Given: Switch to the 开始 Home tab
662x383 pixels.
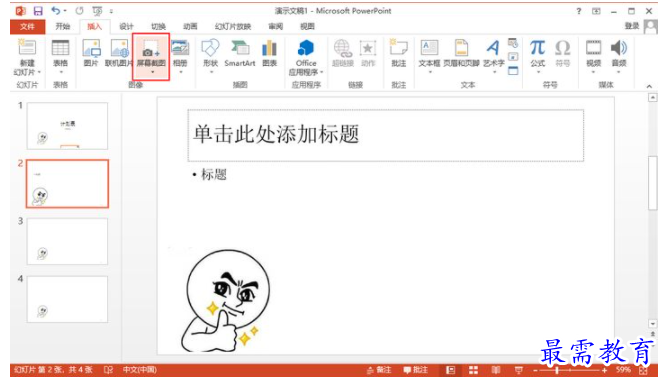Looking at the screenshot, I should click(62, 27).
